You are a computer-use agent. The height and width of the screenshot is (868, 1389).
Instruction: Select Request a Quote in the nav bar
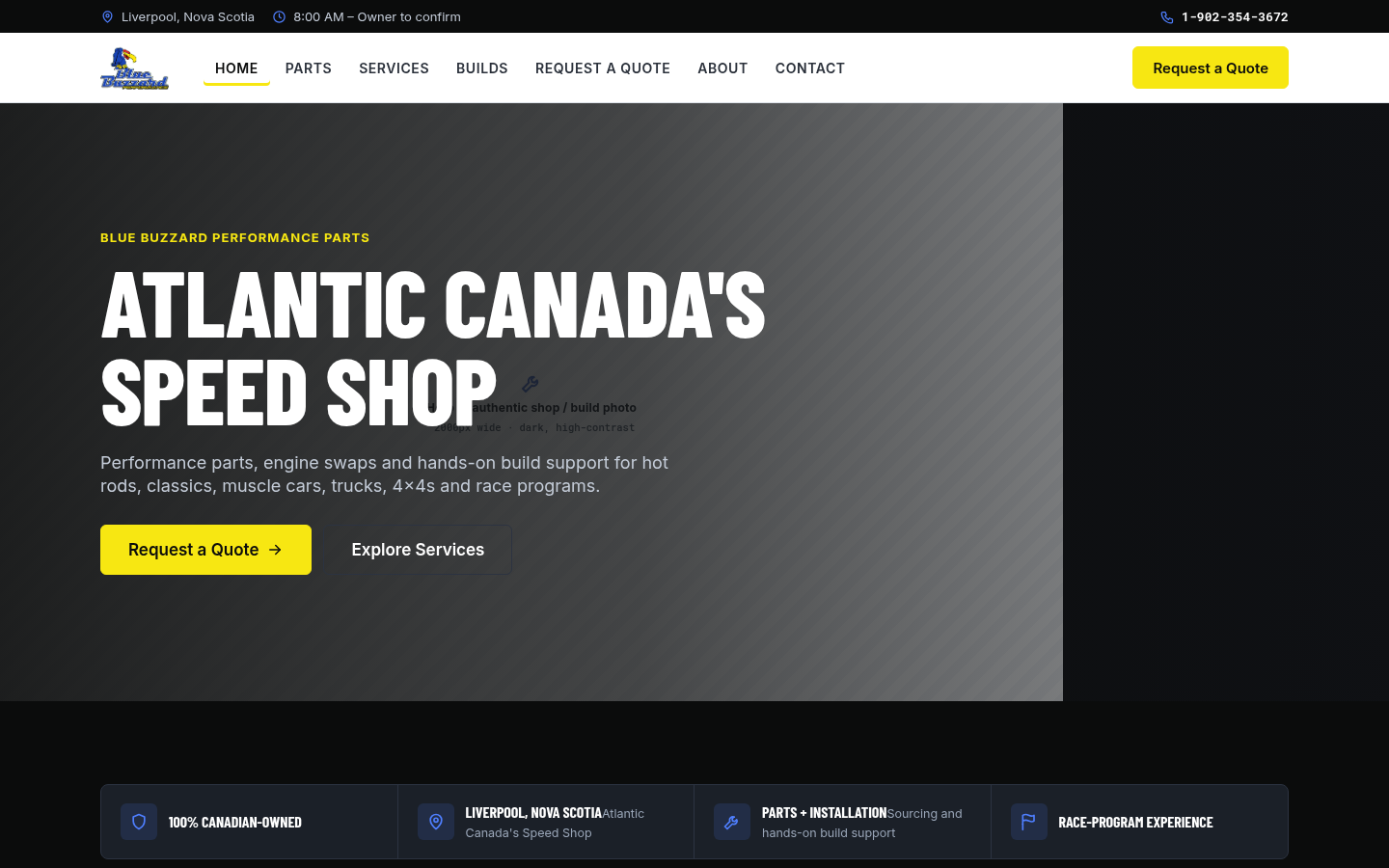603,68
